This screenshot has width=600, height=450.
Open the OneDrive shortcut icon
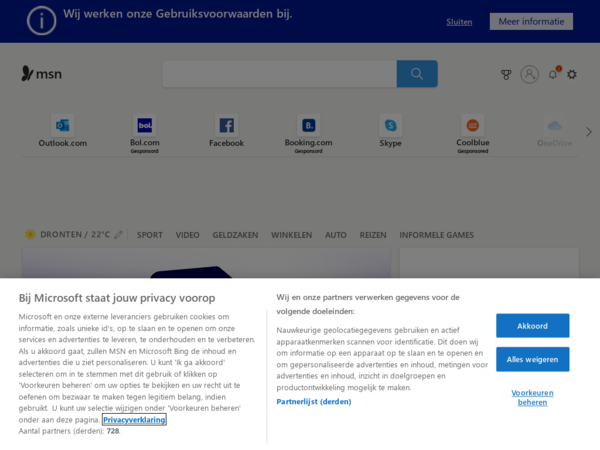coord(554,125)
